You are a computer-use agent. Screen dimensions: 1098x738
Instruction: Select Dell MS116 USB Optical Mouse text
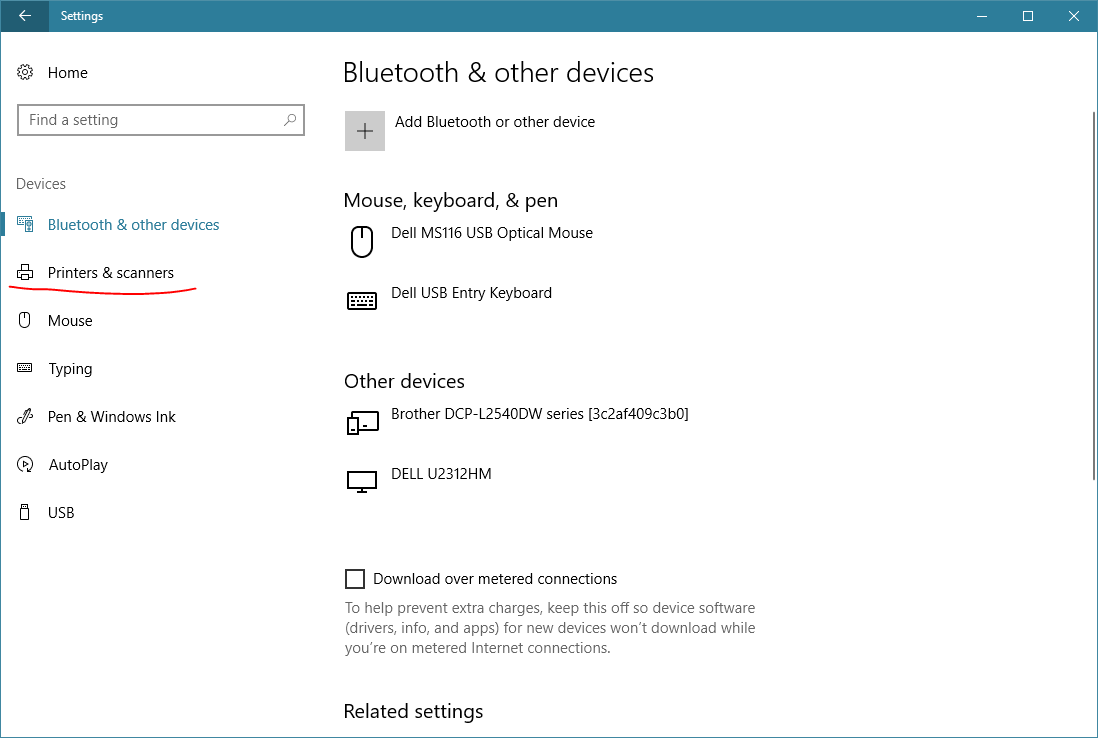492,232
